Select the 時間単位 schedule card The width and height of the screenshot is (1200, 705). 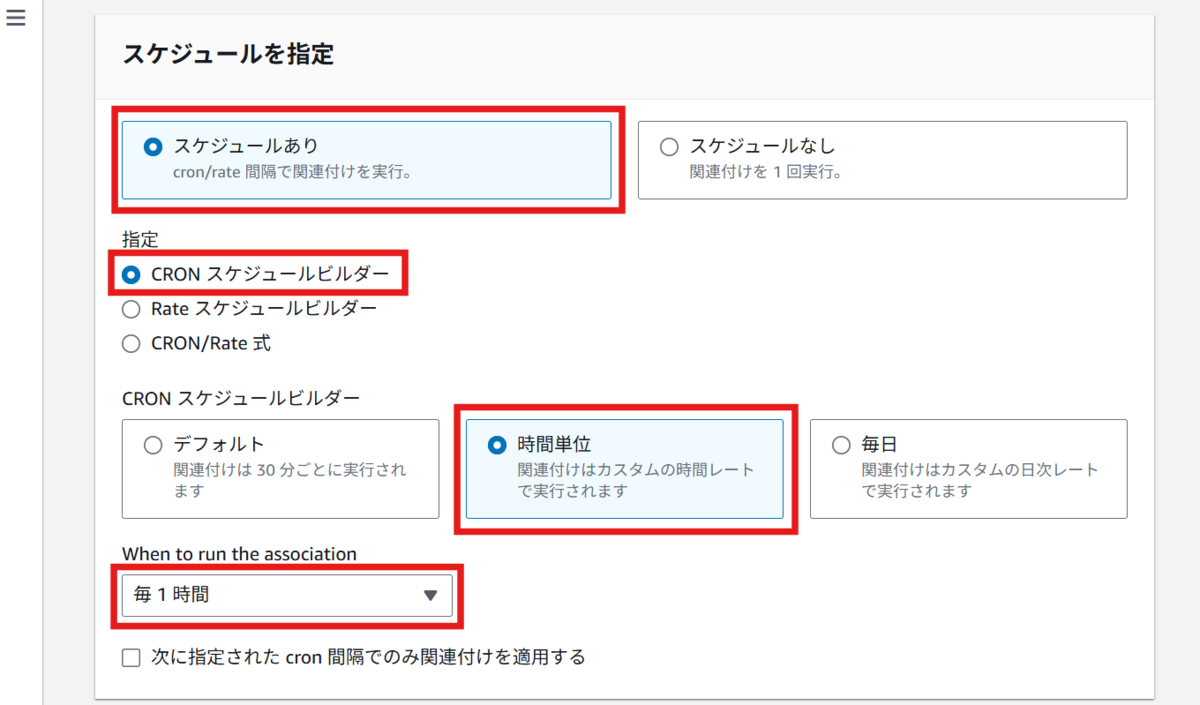tap(625, 468)
